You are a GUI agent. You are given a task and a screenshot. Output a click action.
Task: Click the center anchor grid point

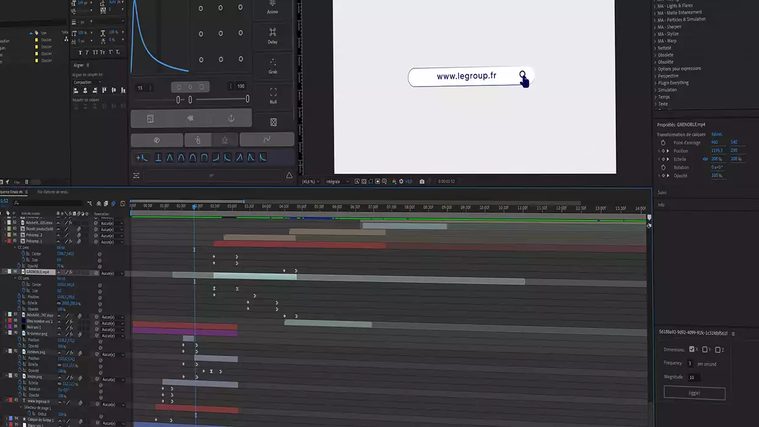click(x=220, y=33)
